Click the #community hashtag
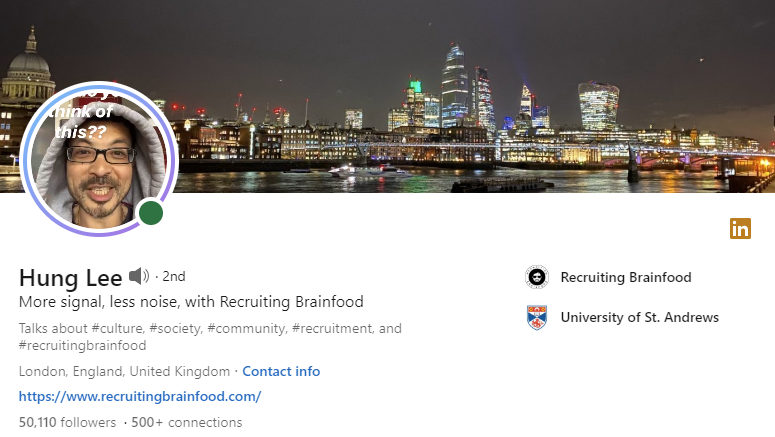 pyautogui.click(x=246, y=329)
